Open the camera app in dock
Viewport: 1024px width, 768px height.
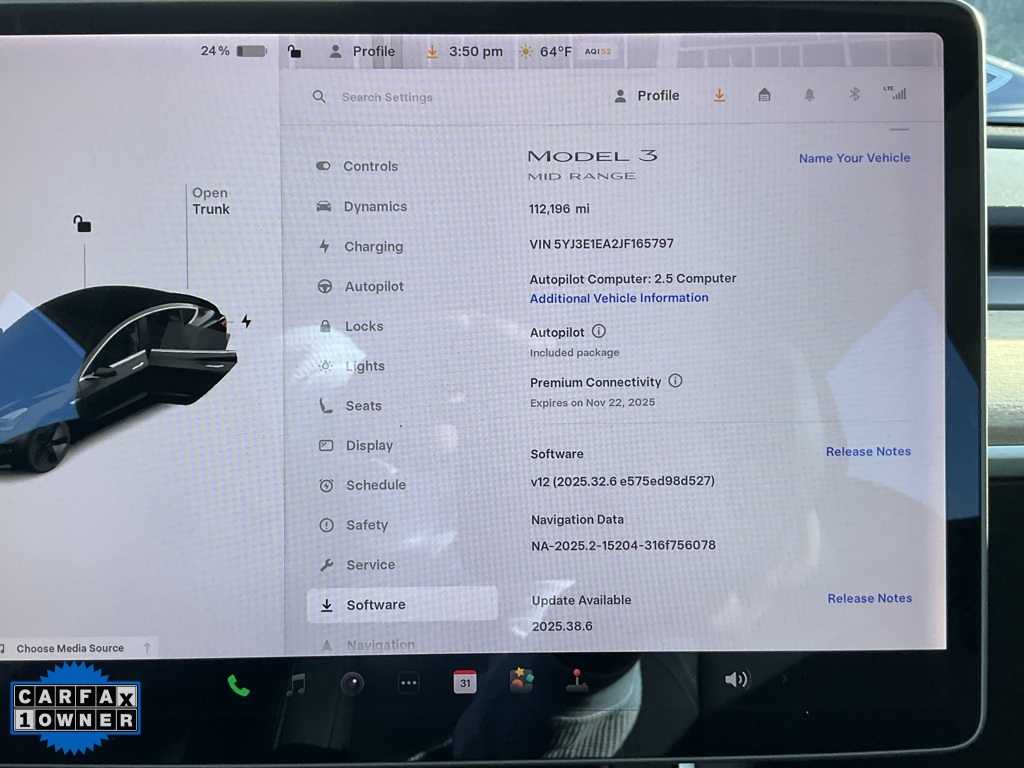point(351,684)
